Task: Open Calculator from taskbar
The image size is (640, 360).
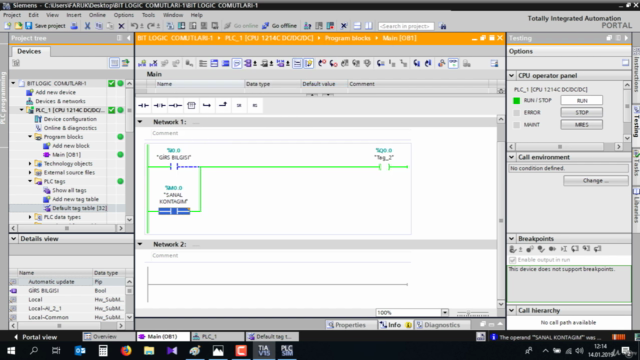Action: click(103, 351)
